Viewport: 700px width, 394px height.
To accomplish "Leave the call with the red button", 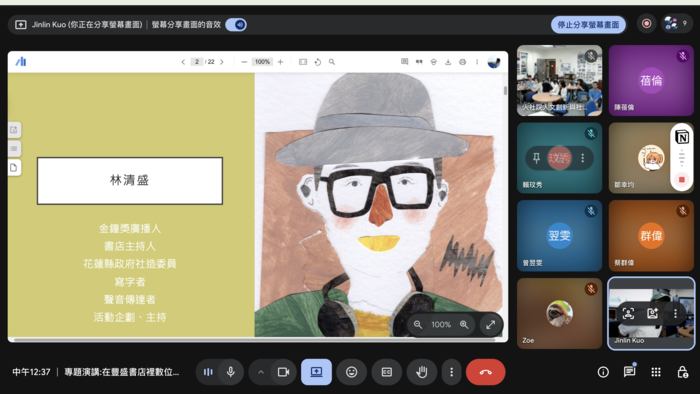I will click(486, 372).
